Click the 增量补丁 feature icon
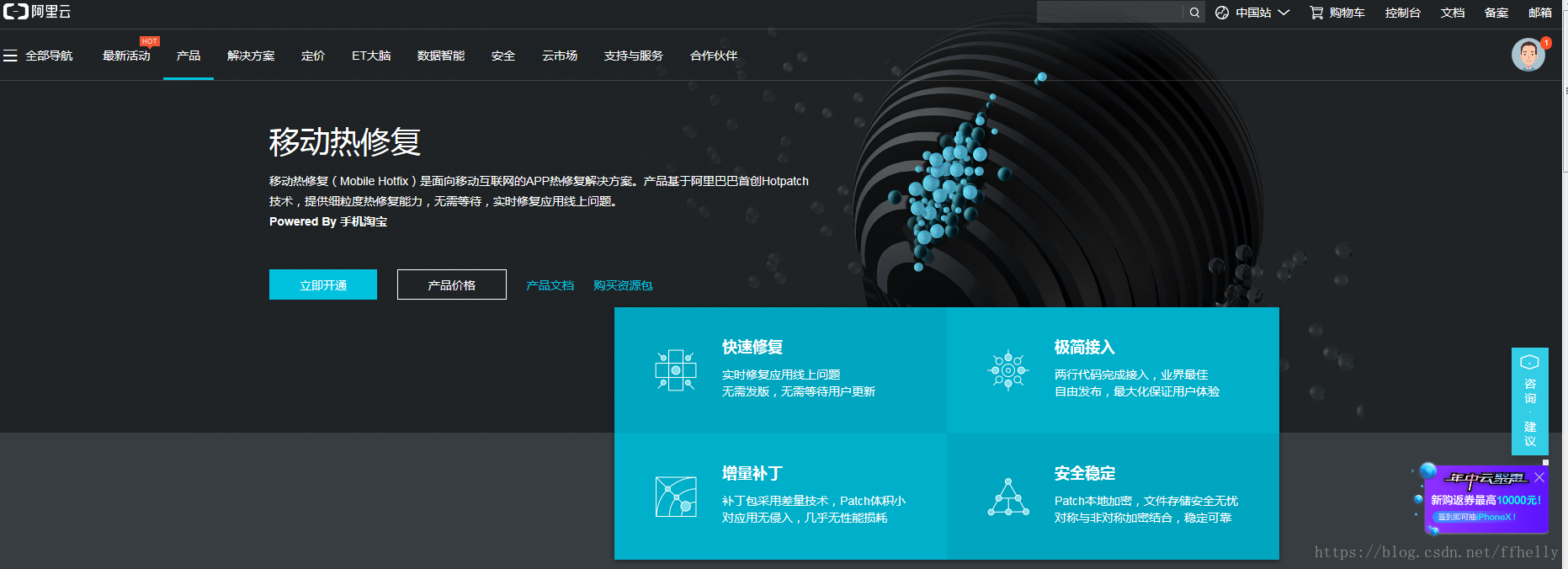Screen dimensions: 1568x569 point(676,497)
